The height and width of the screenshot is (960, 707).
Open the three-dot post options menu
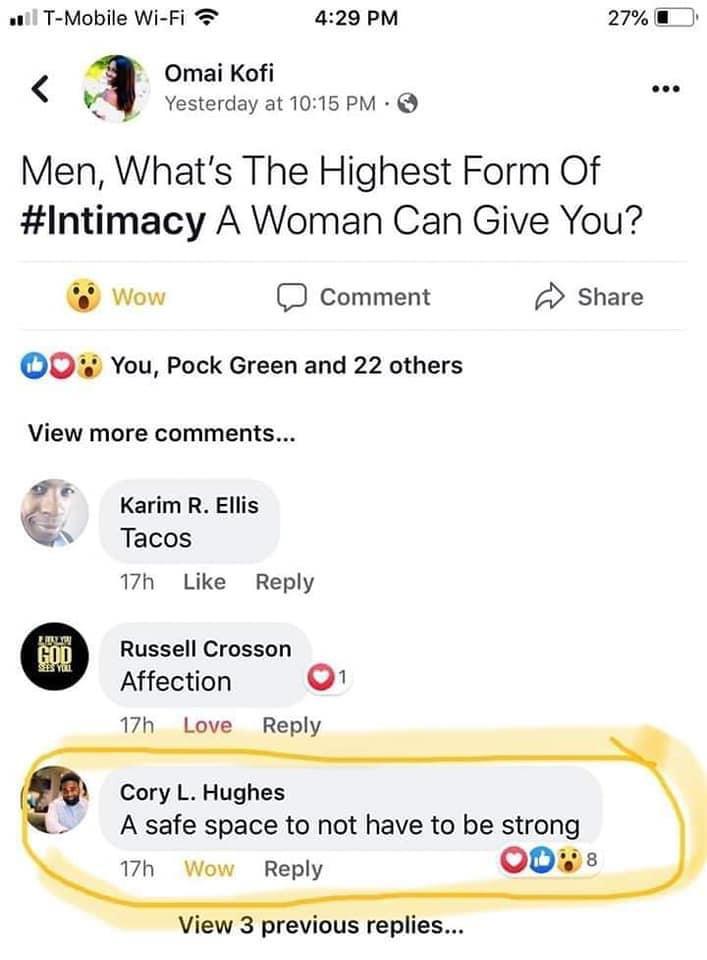(665, 89)
